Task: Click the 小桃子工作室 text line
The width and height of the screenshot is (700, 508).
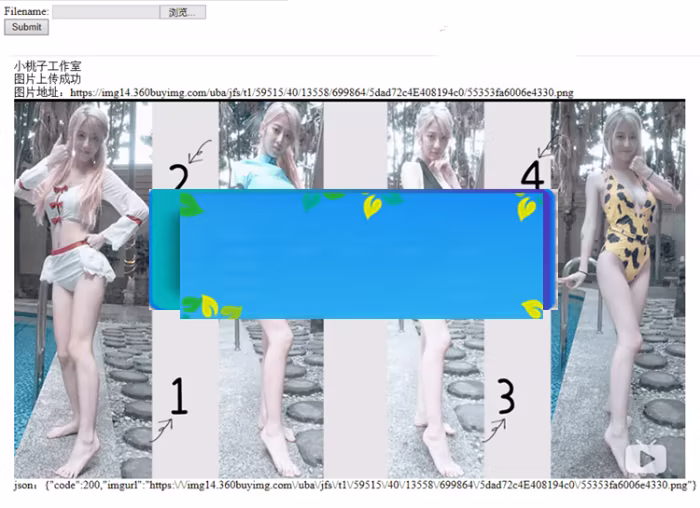Action: [47, 66]
